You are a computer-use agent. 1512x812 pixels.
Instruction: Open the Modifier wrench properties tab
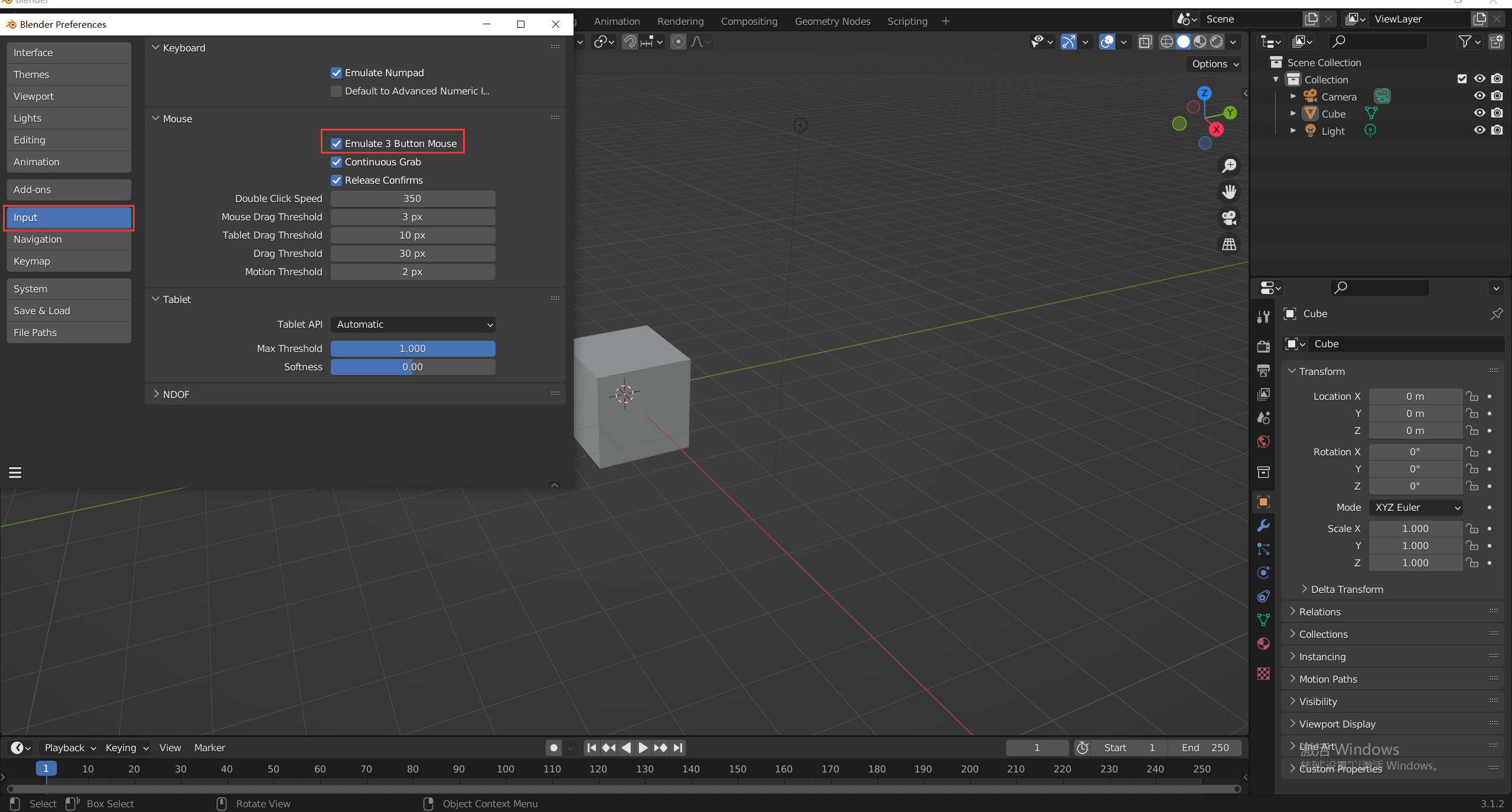(x=1263, y=525)
